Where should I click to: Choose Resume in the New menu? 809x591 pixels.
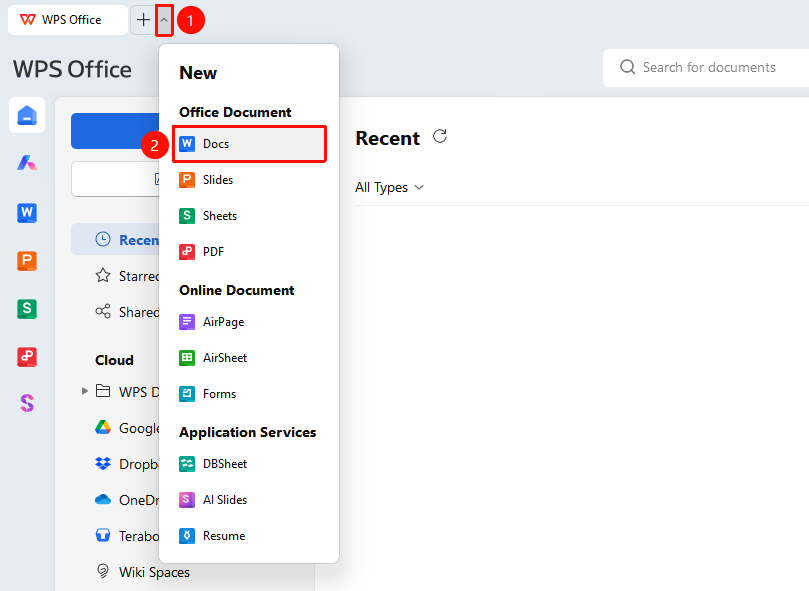coord(249,536)
